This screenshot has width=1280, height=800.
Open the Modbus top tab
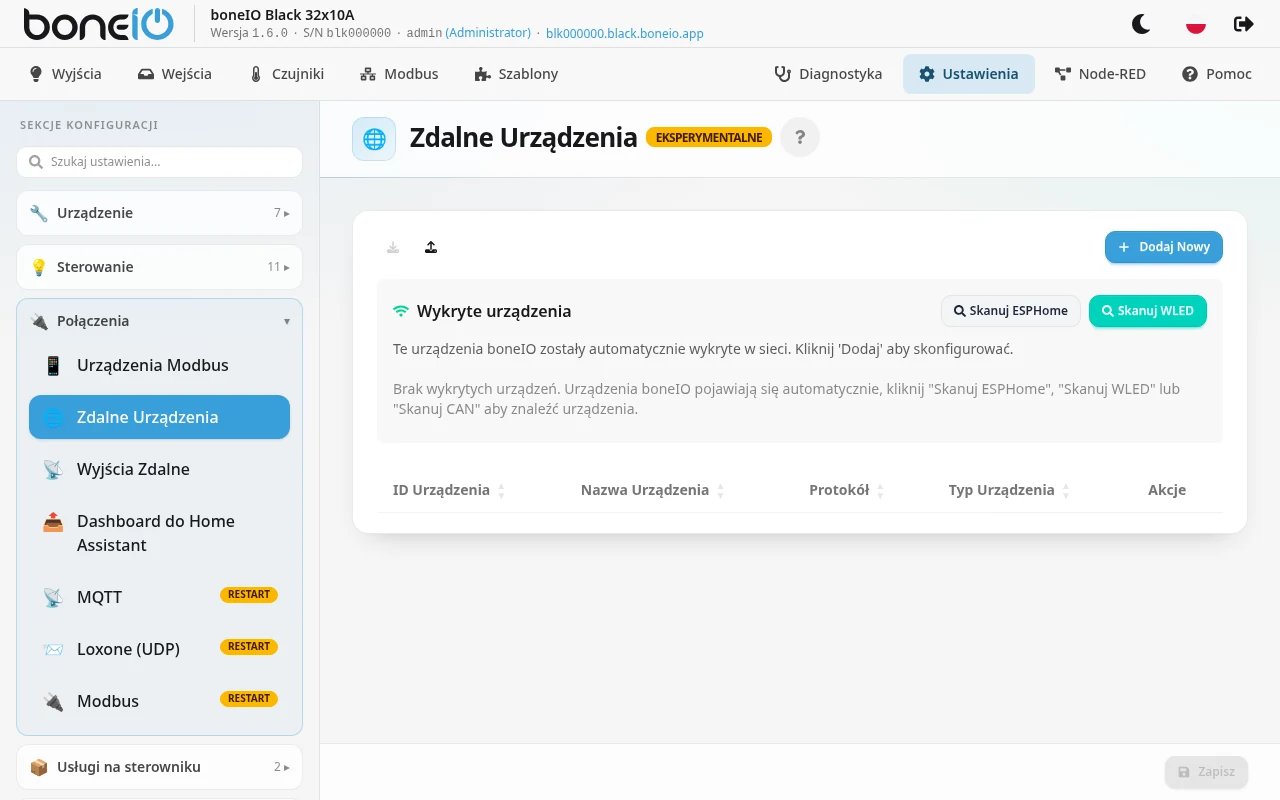click(x=399, y=74)
